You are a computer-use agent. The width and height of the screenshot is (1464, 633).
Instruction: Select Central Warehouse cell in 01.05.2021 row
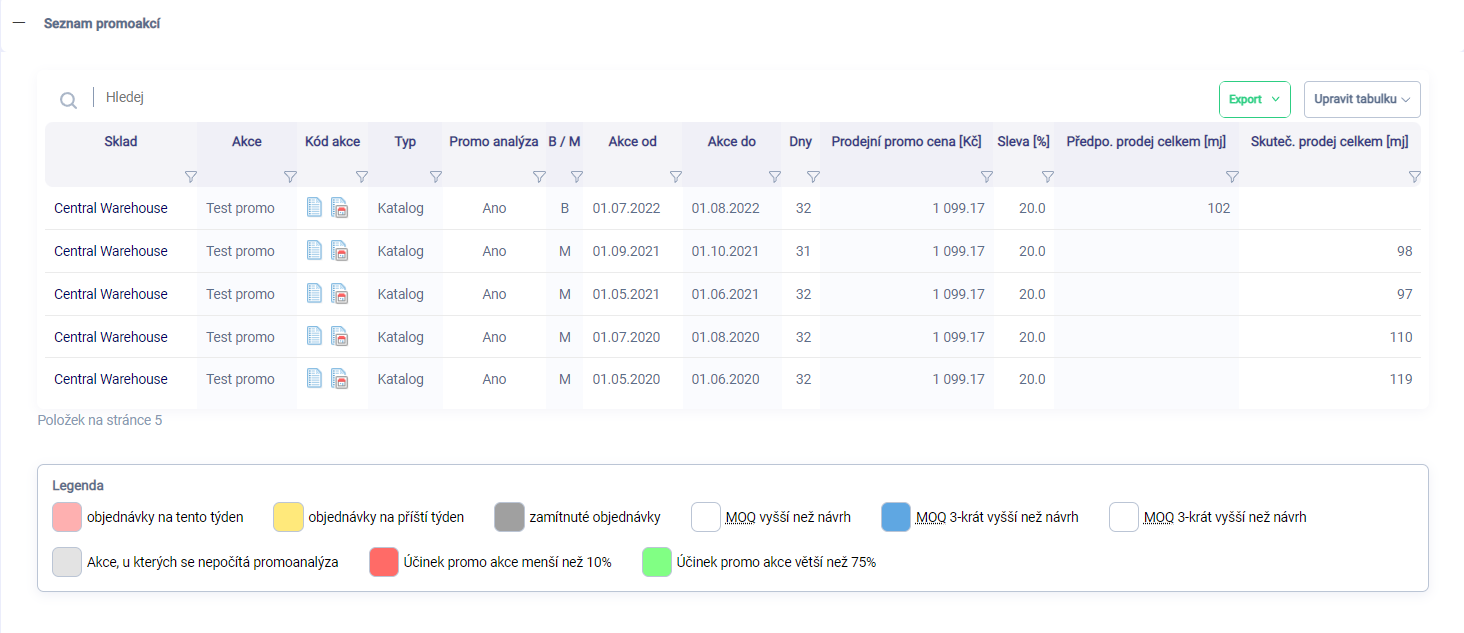[x=111, y=294]
